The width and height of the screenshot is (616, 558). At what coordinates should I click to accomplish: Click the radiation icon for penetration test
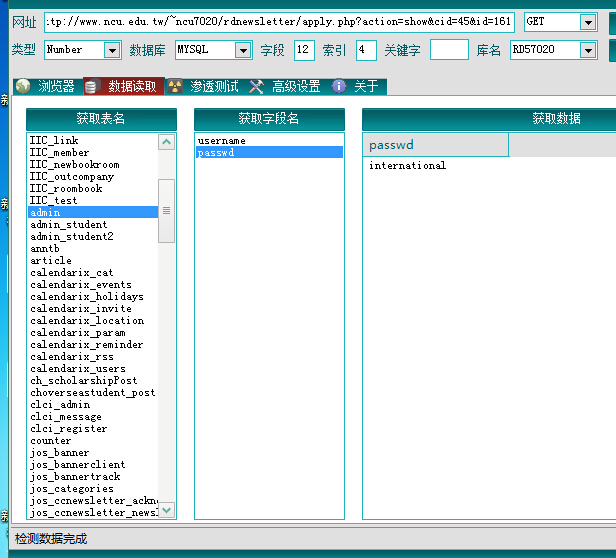click(x=175, y=86)
